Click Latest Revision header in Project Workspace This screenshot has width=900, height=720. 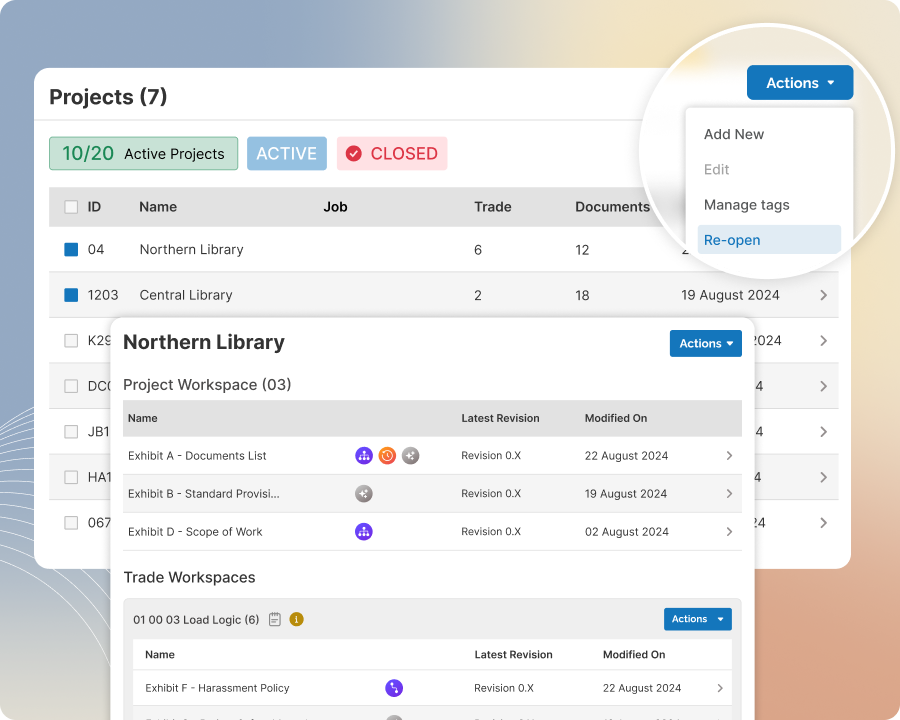point(501,418)
